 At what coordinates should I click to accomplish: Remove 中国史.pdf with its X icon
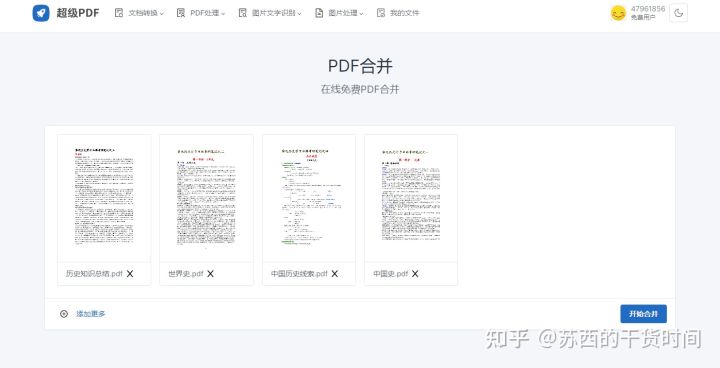tap(415, 274)
